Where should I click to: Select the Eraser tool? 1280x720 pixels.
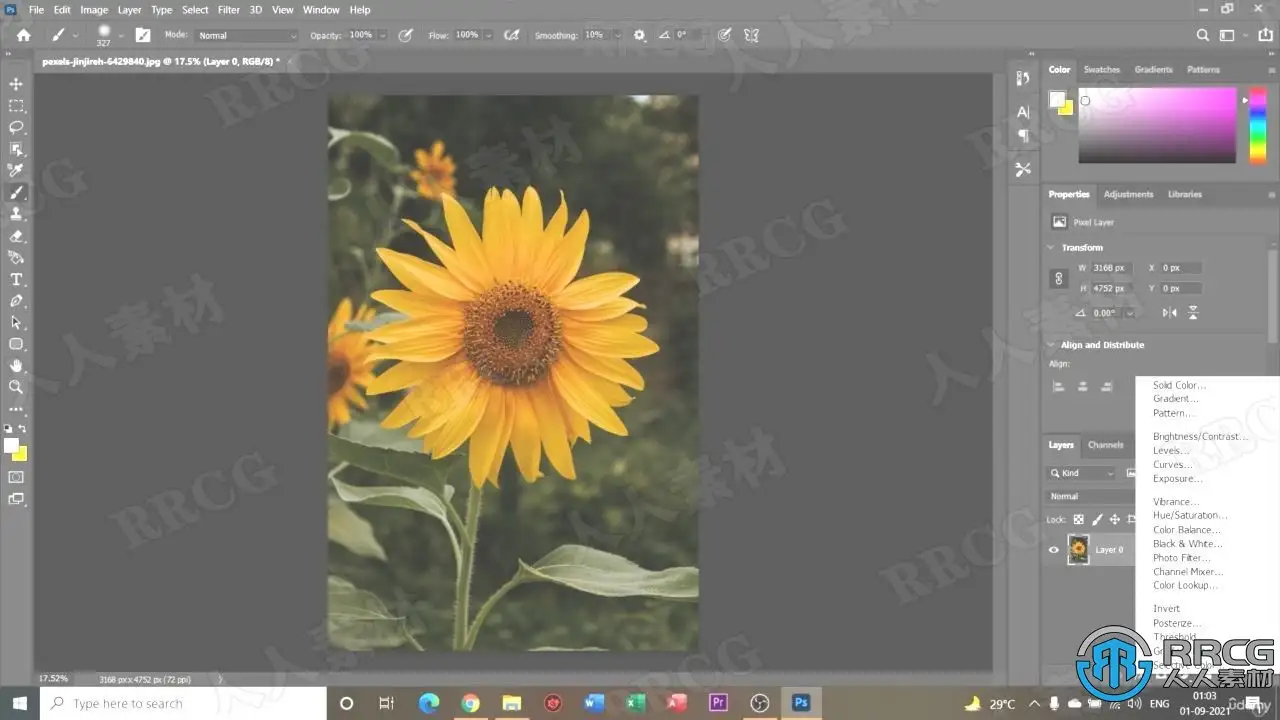point(16,236)
